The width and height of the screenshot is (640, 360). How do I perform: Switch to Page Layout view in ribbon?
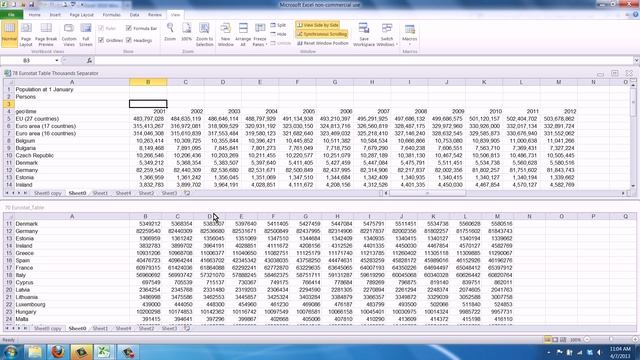[26, 34]
